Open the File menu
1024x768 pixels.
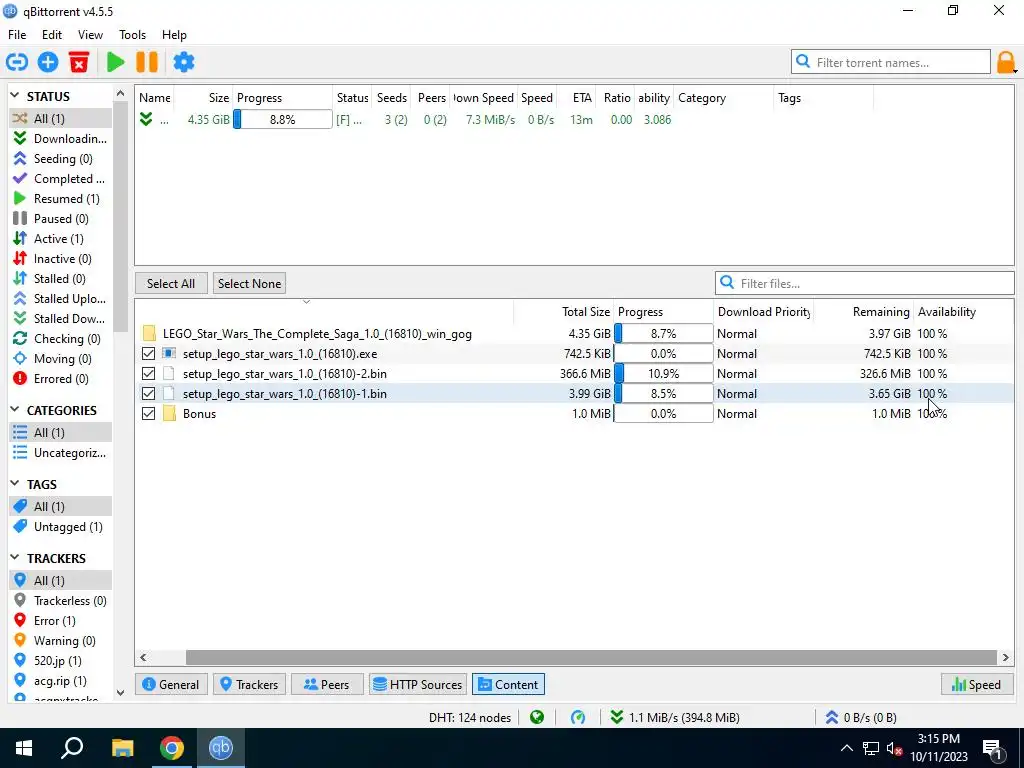17,35
